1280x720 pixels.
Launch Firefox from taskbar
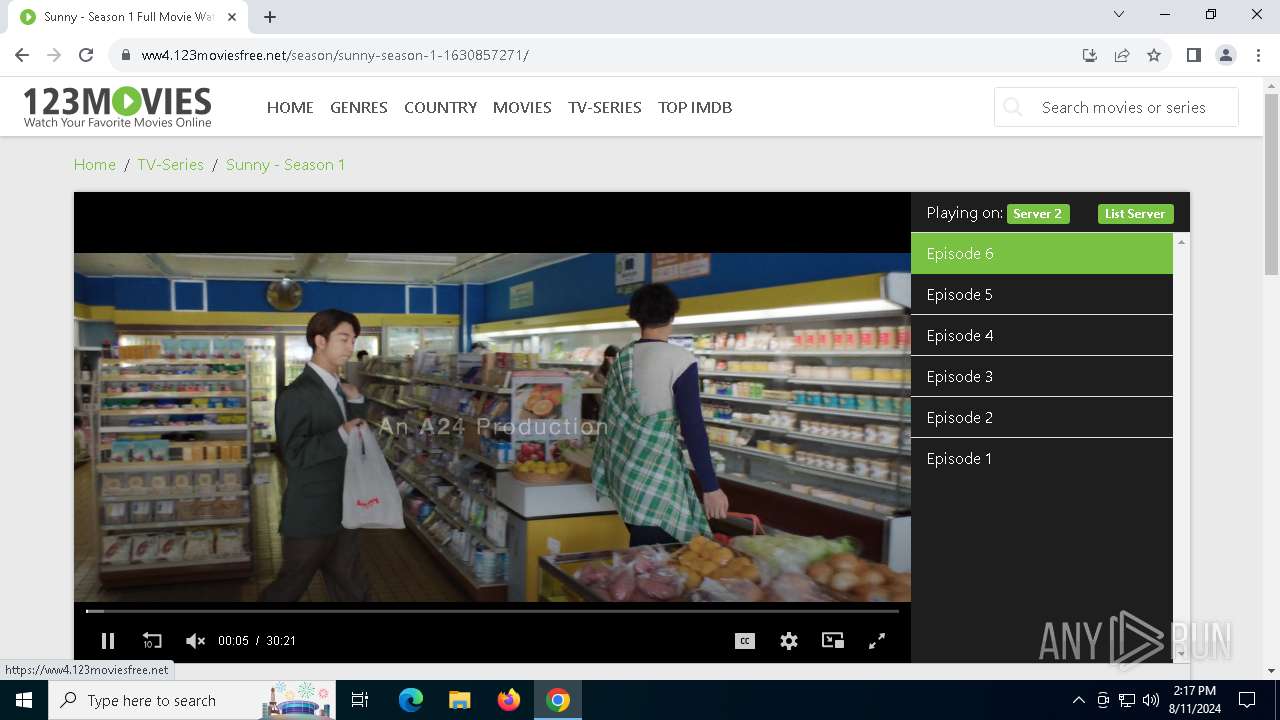[x=509, y=700]
